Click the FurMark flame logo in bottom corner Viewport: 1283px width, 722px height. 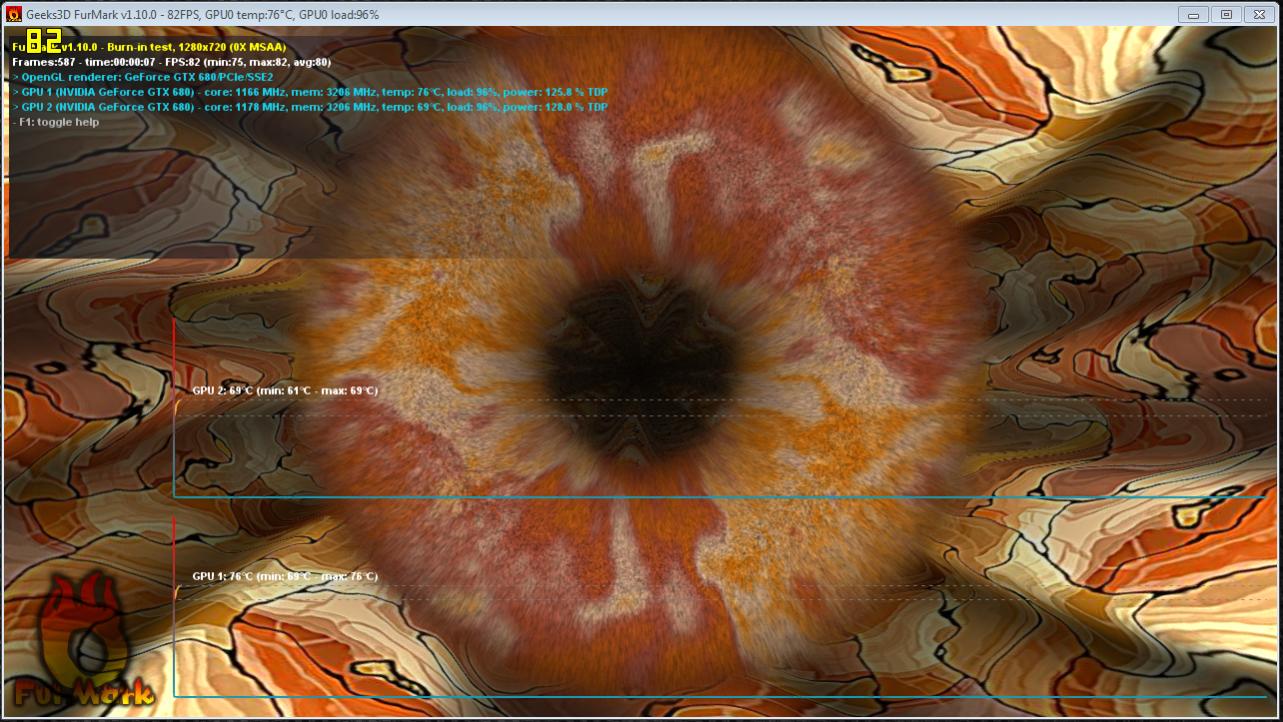(82, 640)
